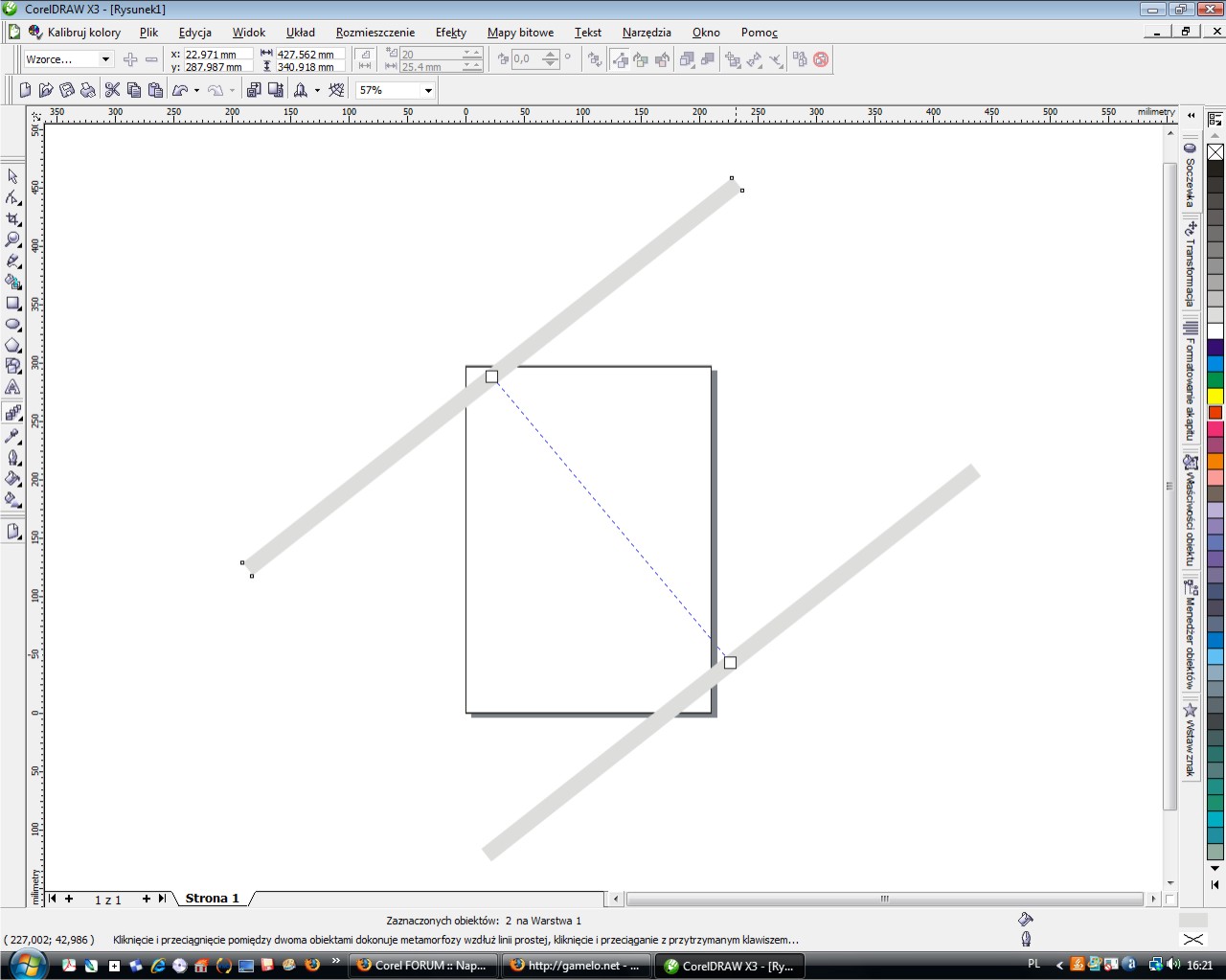Switch to the Strona 1 page tab
This screenshot has width=1226, height=980.
[212, 899]
